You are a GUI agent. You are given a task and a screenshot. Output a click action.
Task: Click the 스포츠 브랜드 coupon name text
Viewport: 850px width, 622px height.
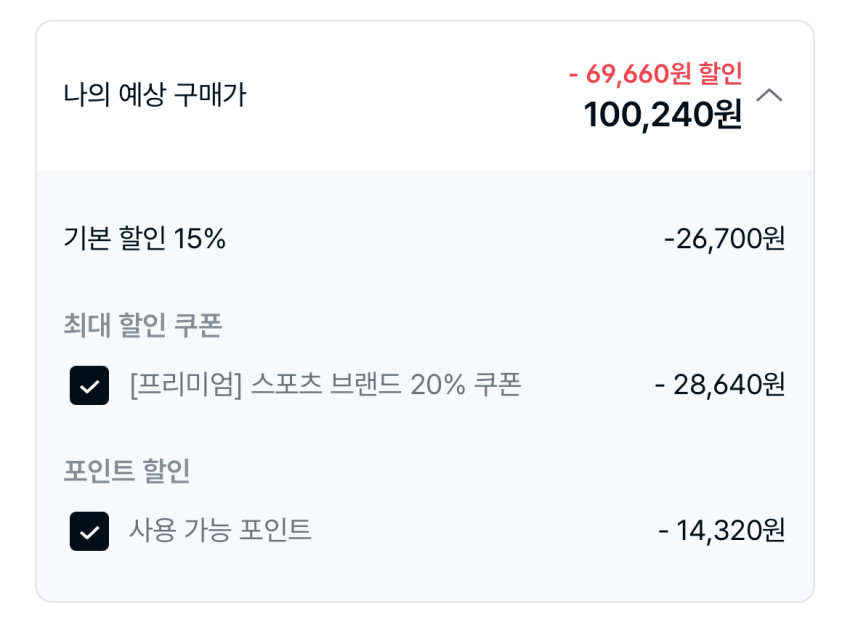(326, 385)
